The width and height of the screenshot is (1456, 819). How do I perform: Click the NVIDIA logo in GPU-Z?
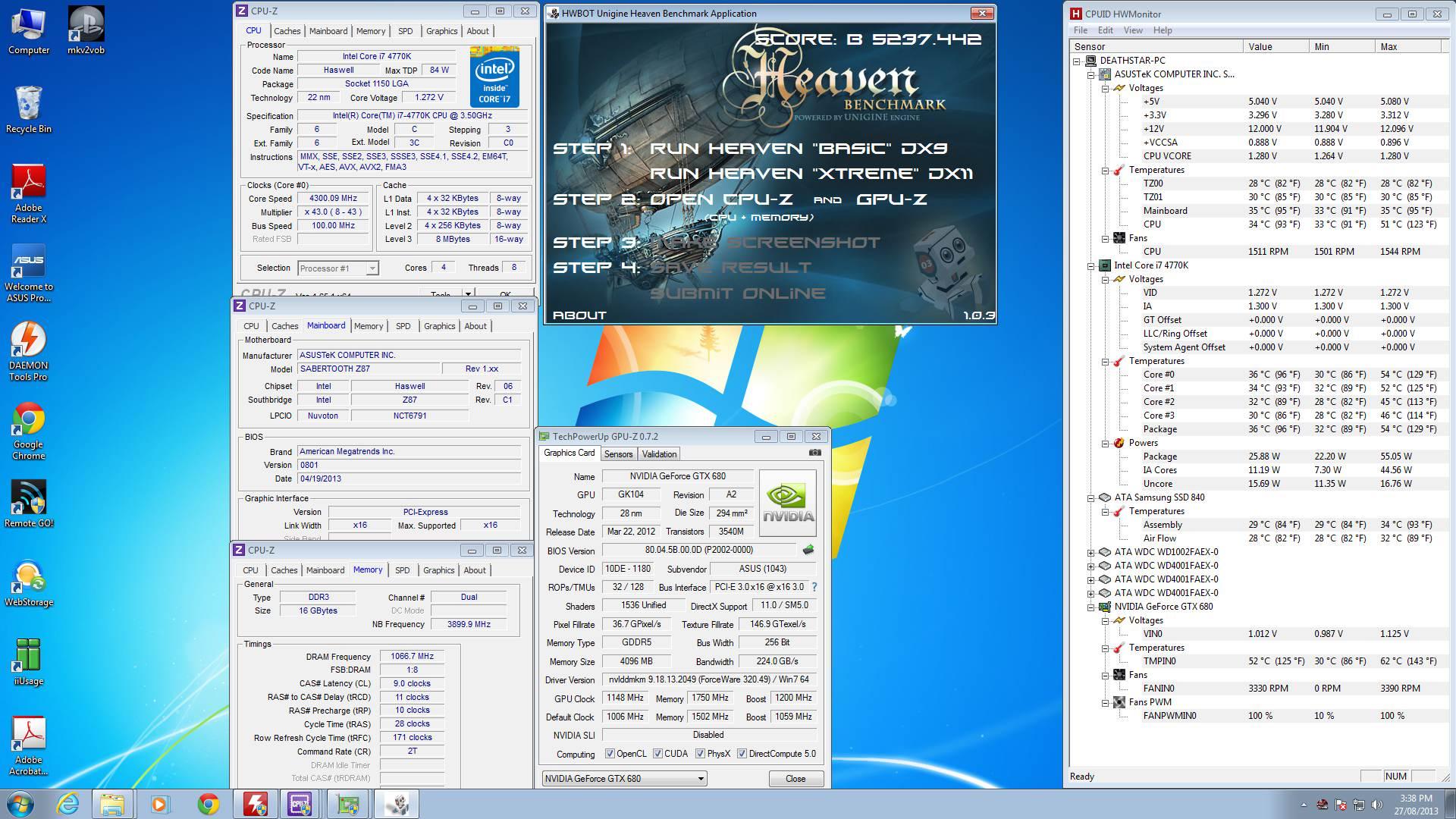pyautogui.click(x=788, y=503)
